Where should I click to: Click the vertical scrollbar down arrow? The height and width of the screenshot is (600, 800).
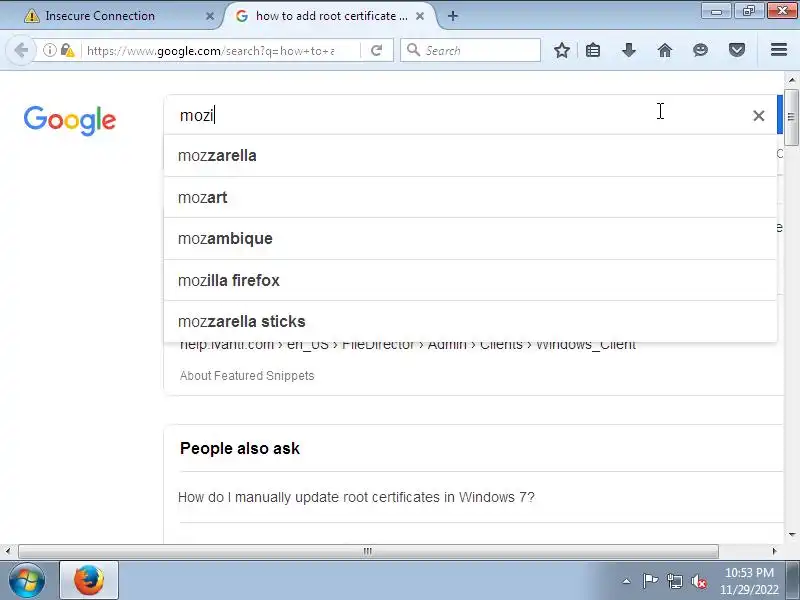(791, 535)
